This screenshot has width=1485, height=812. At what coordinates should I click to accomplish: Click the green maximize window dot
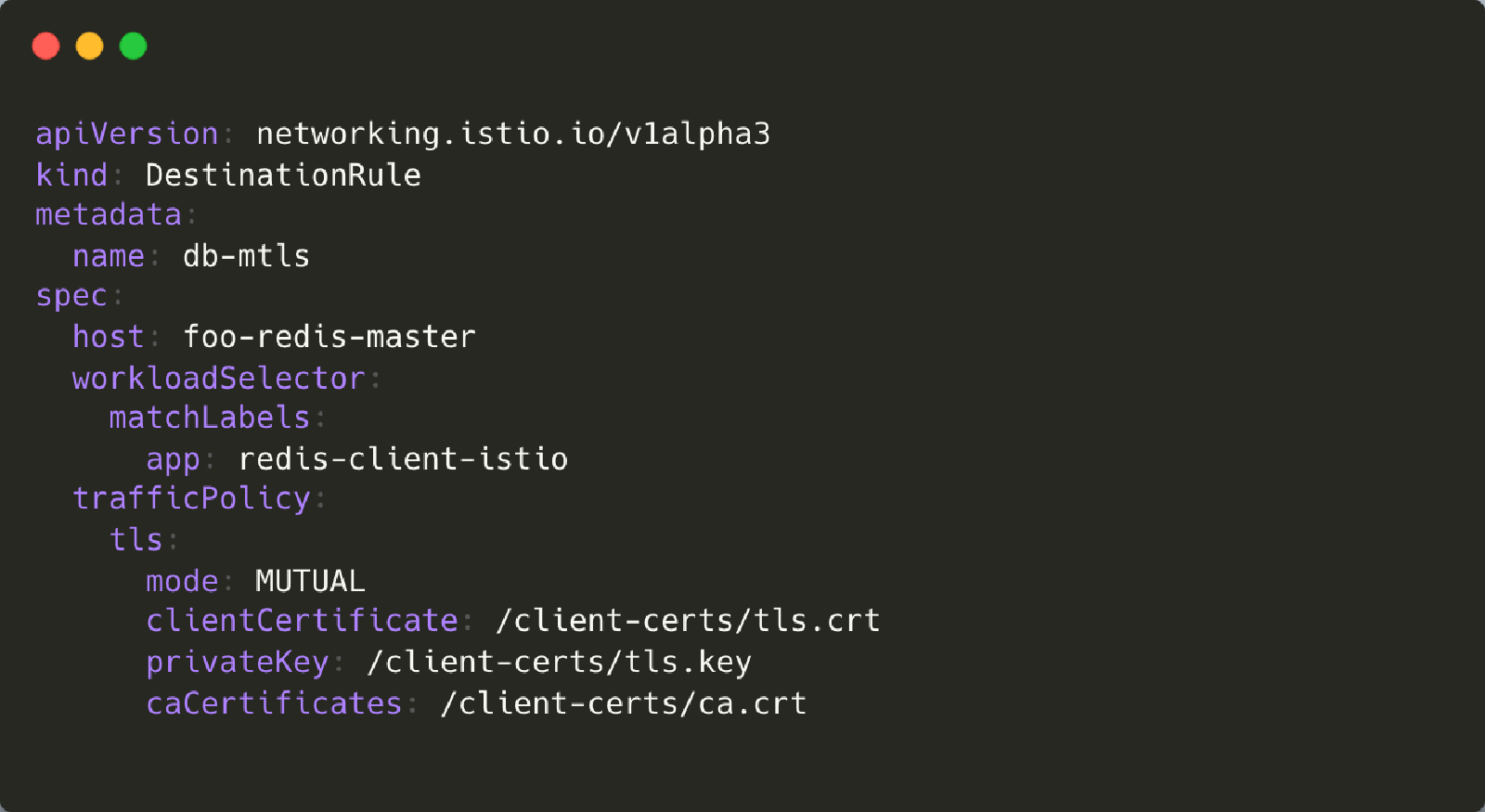point(134,45)
